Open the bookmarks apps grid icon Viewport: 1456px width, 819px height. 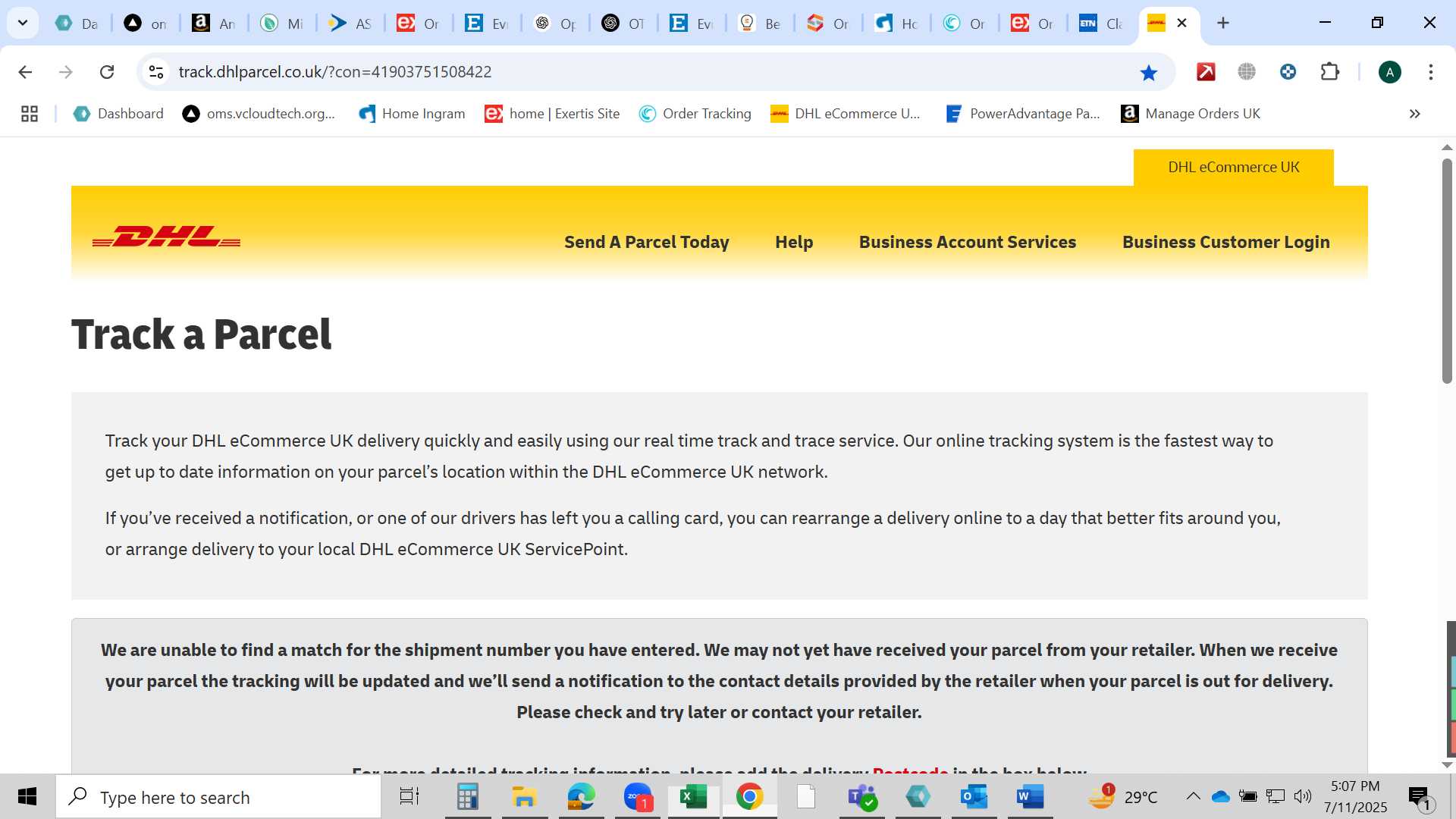click(30, 114)
